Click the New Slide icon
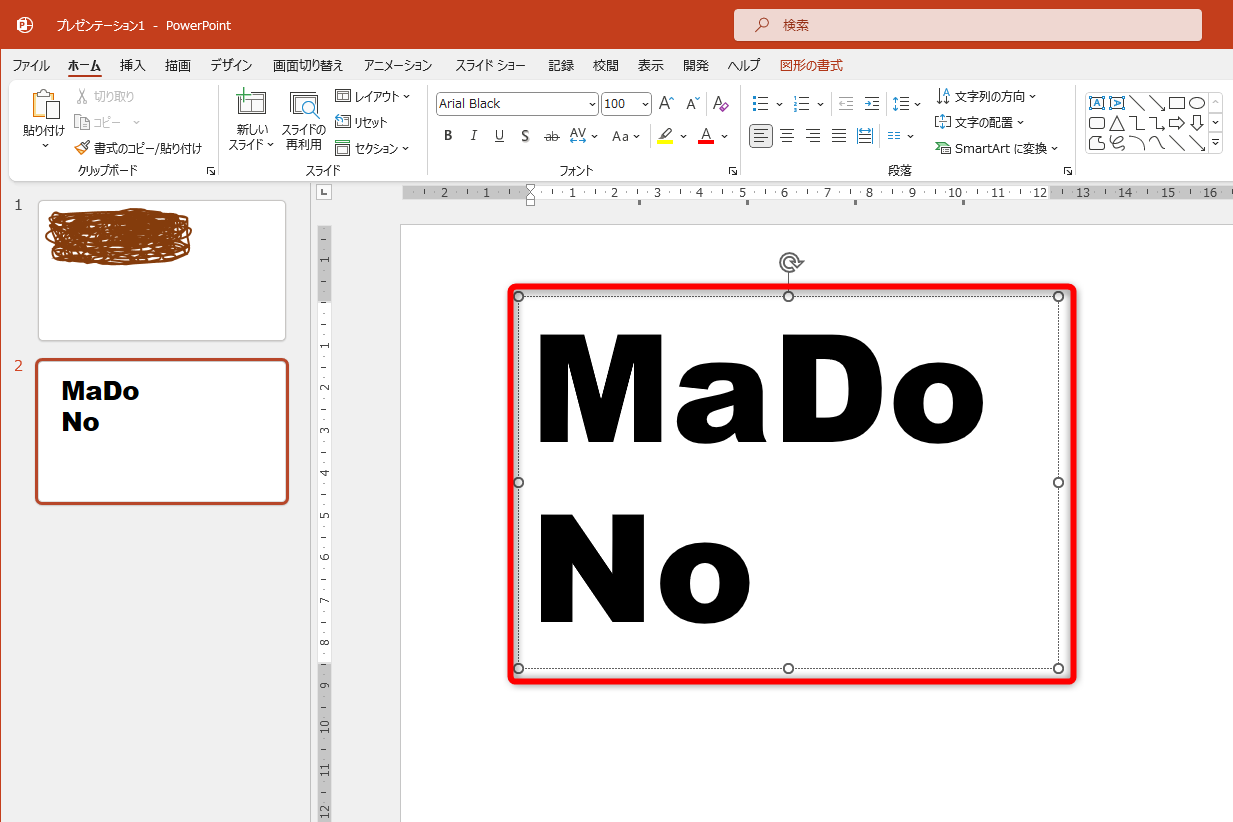The width and height of the screenshot is (1233, 822). 250,104
